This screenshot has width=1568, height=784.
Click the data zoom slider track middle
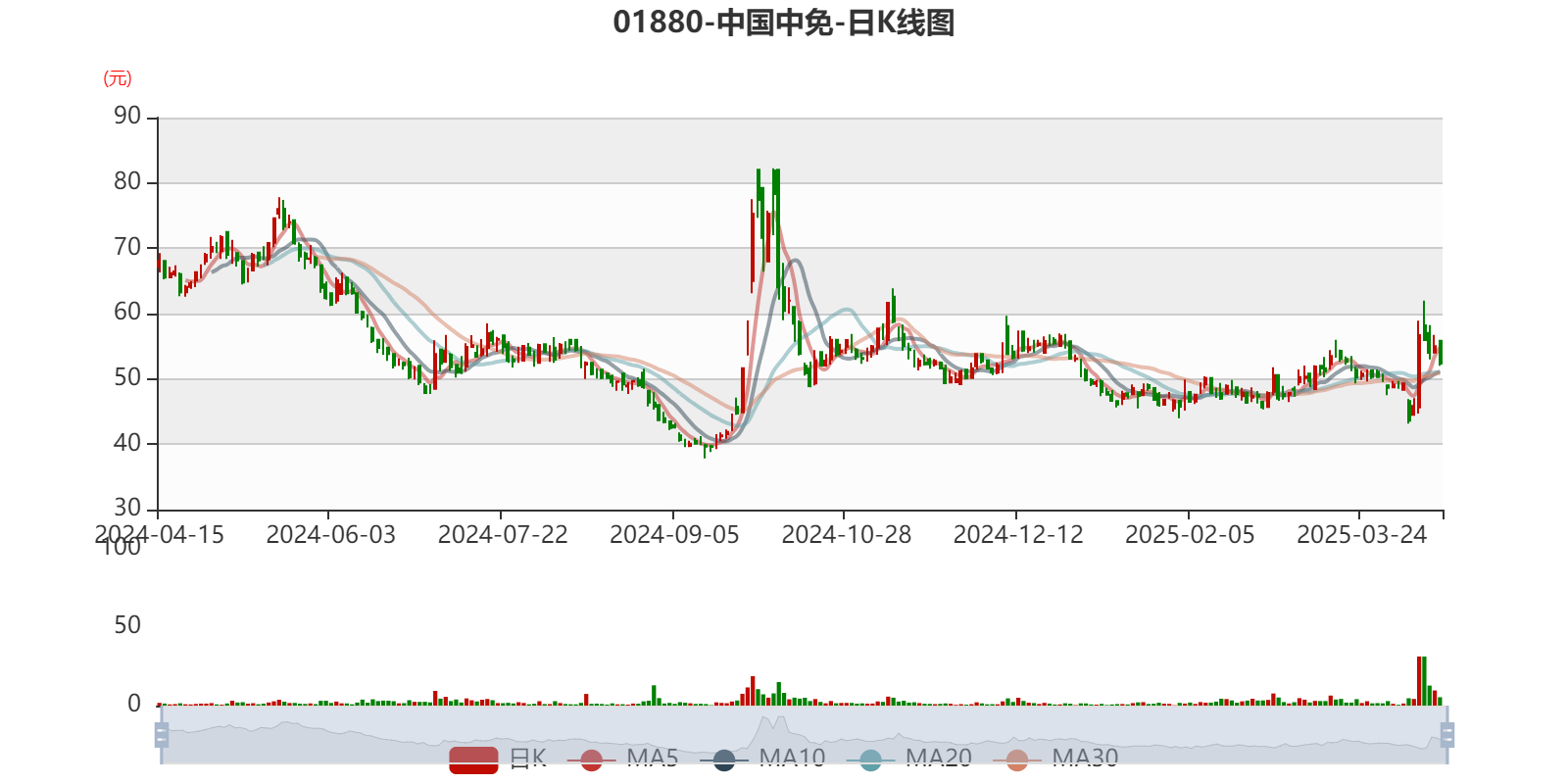[804, 735]
